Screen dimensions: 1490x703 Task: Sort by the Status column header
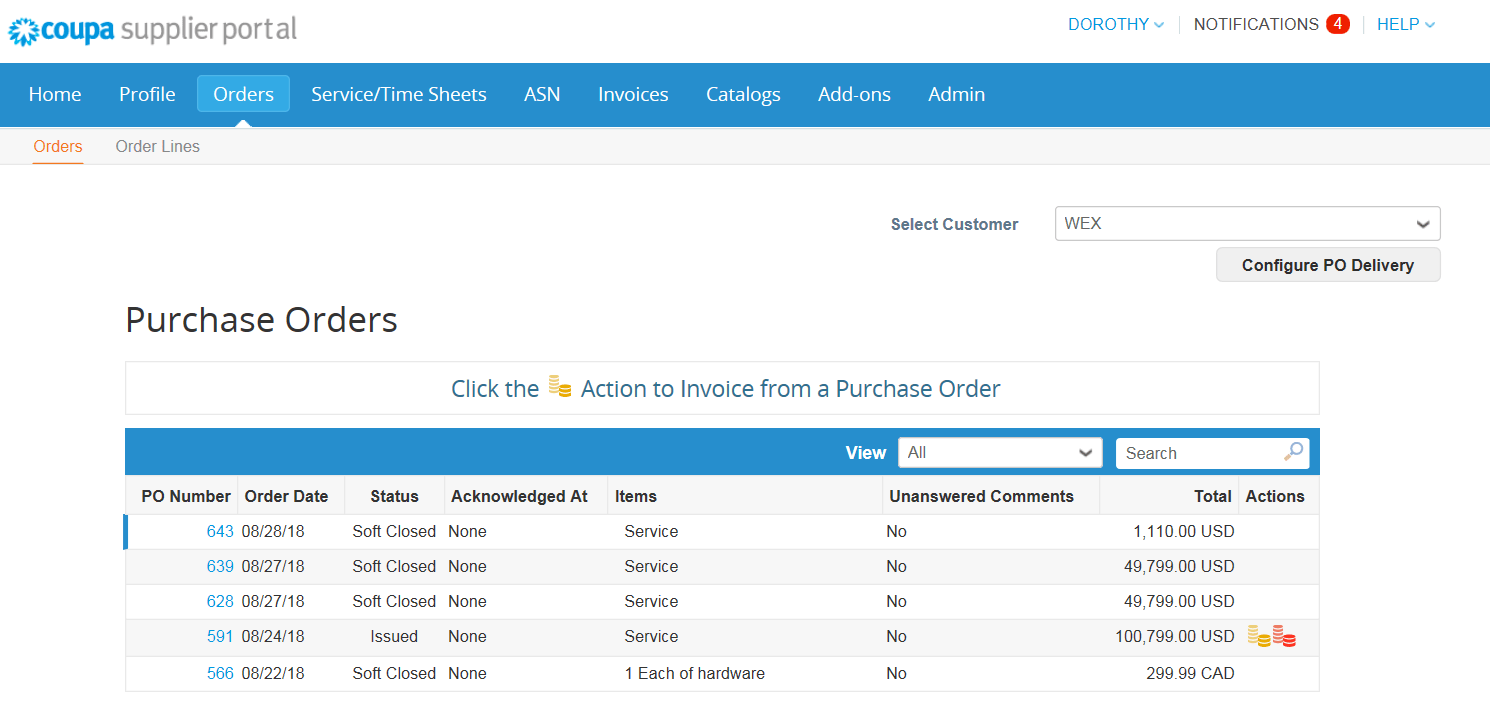[394, 496]
